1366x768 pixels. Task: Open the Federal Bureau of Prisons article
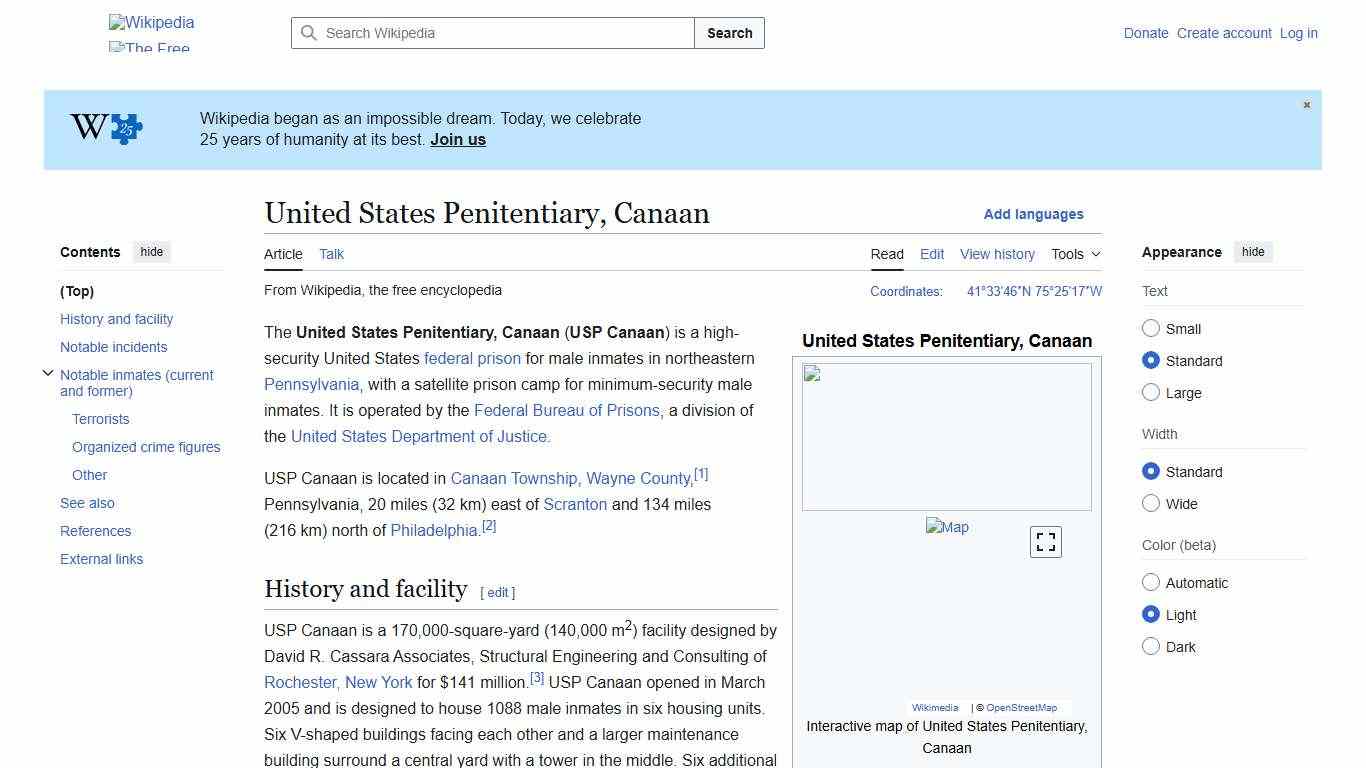tap(566, 410)
